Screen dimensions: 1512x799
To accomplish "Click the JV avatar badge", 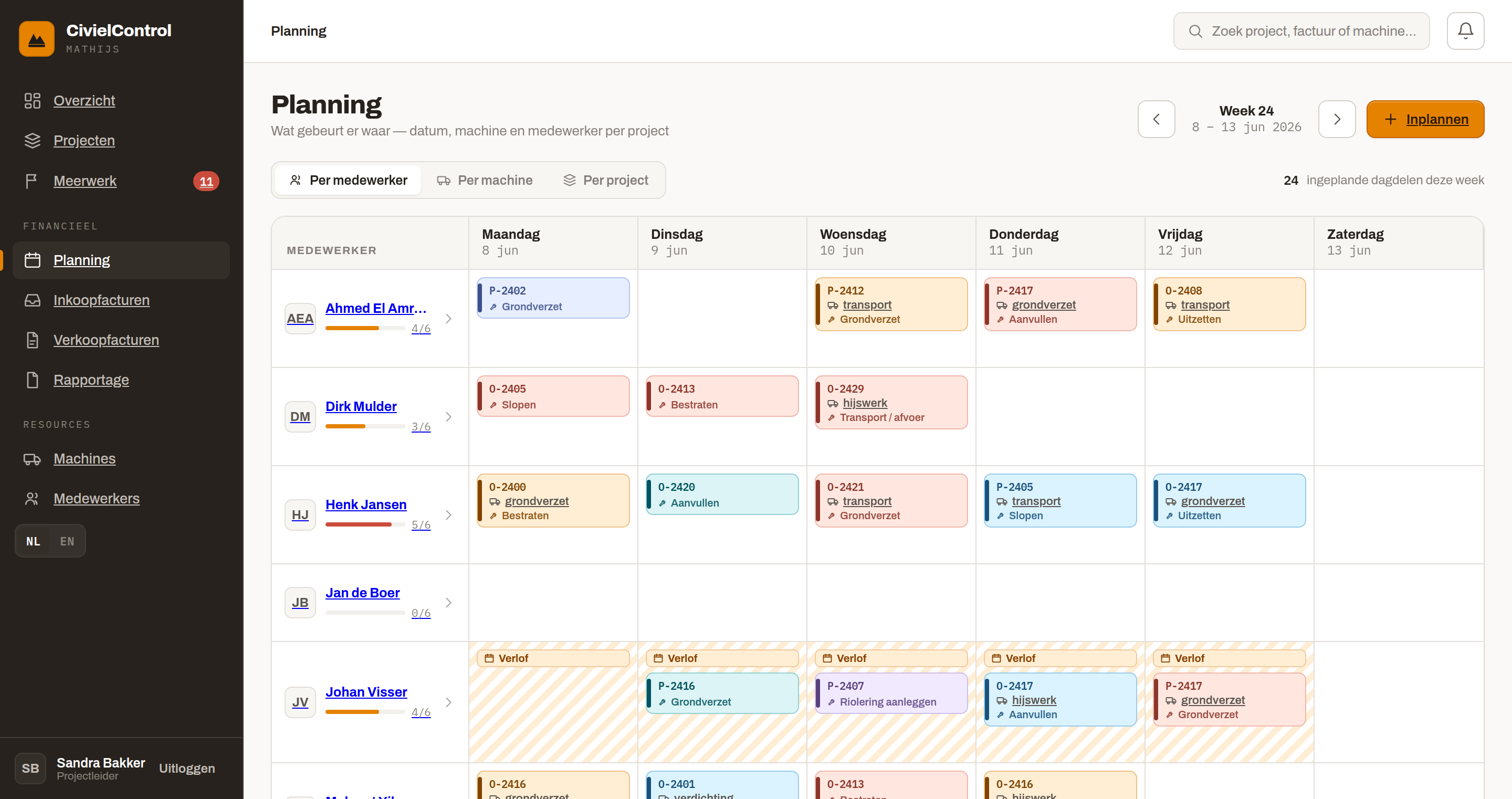I will [x=300, y=702].
